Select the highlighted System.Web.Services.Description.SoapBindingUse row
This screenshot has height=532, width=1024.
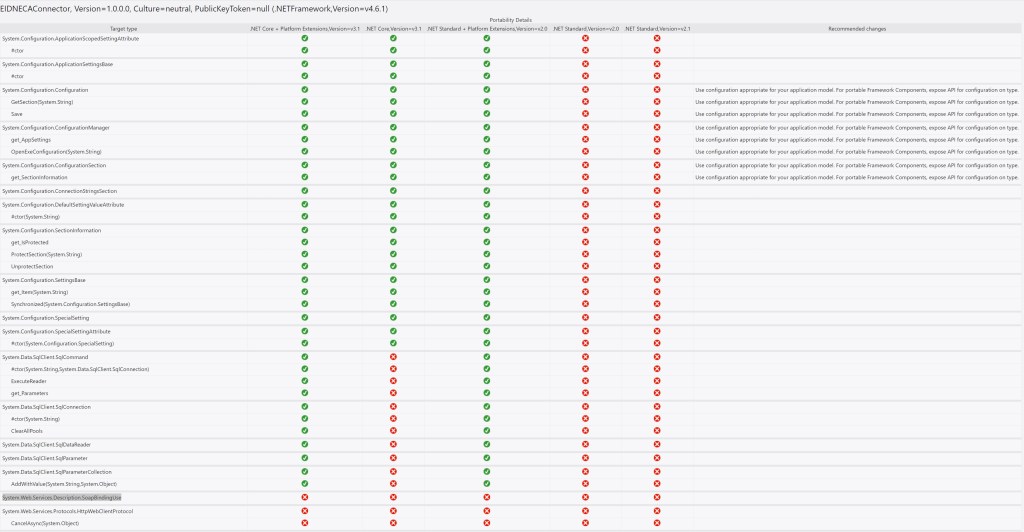pos(62,497)
